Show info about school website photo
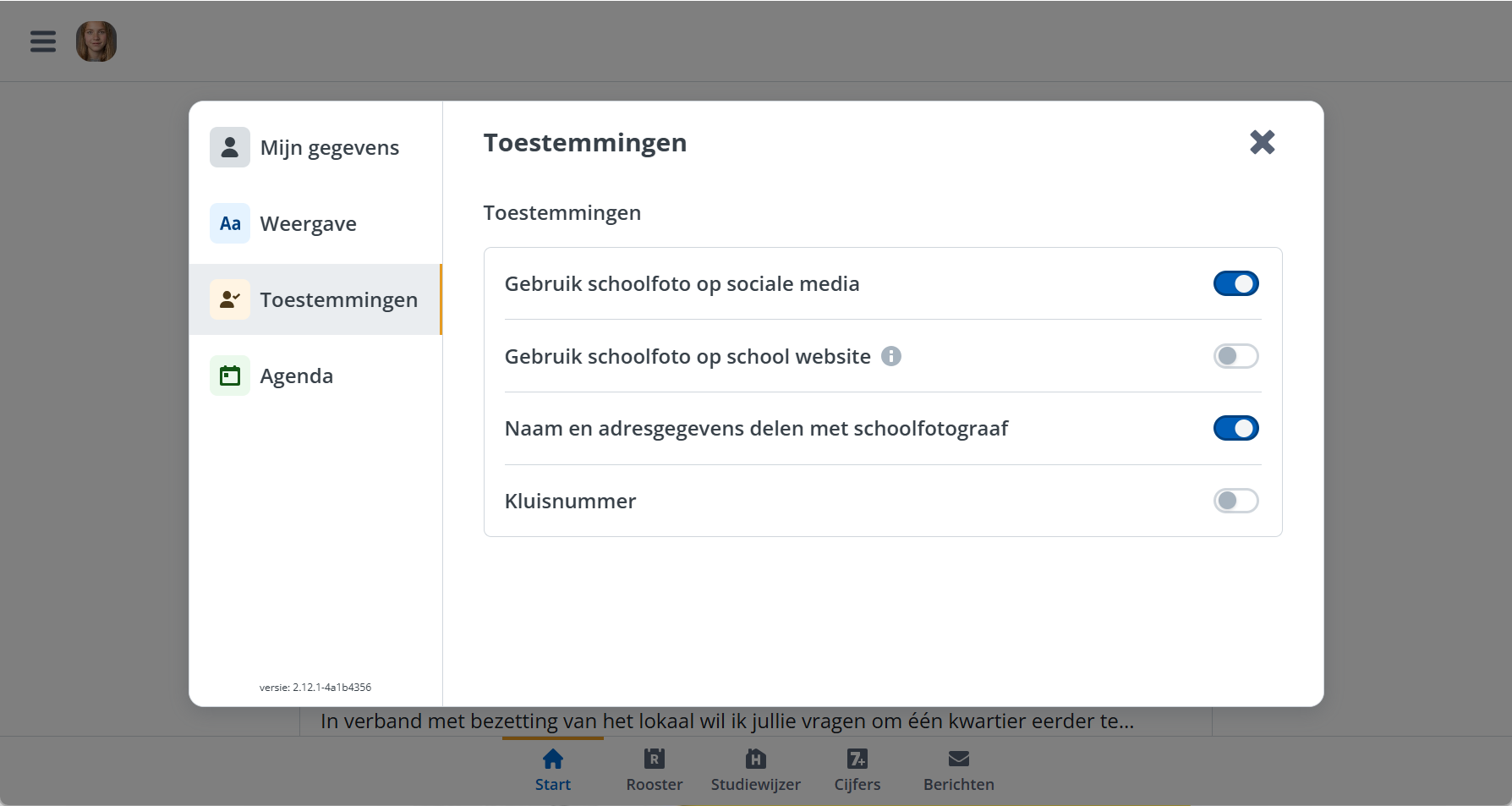 [x=891, y=356]
